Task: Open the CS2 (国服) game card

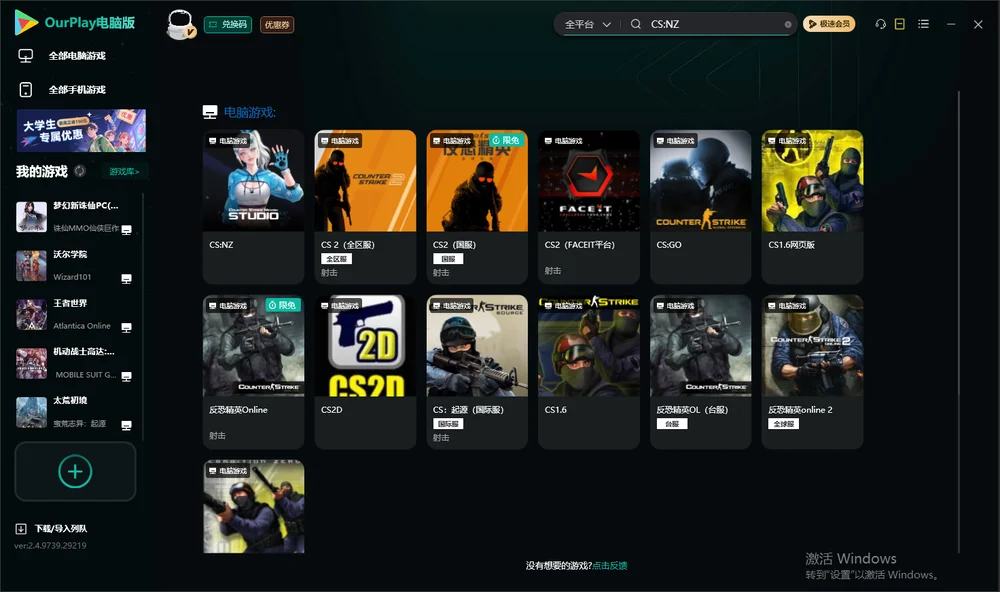Action: coord(477,207)
